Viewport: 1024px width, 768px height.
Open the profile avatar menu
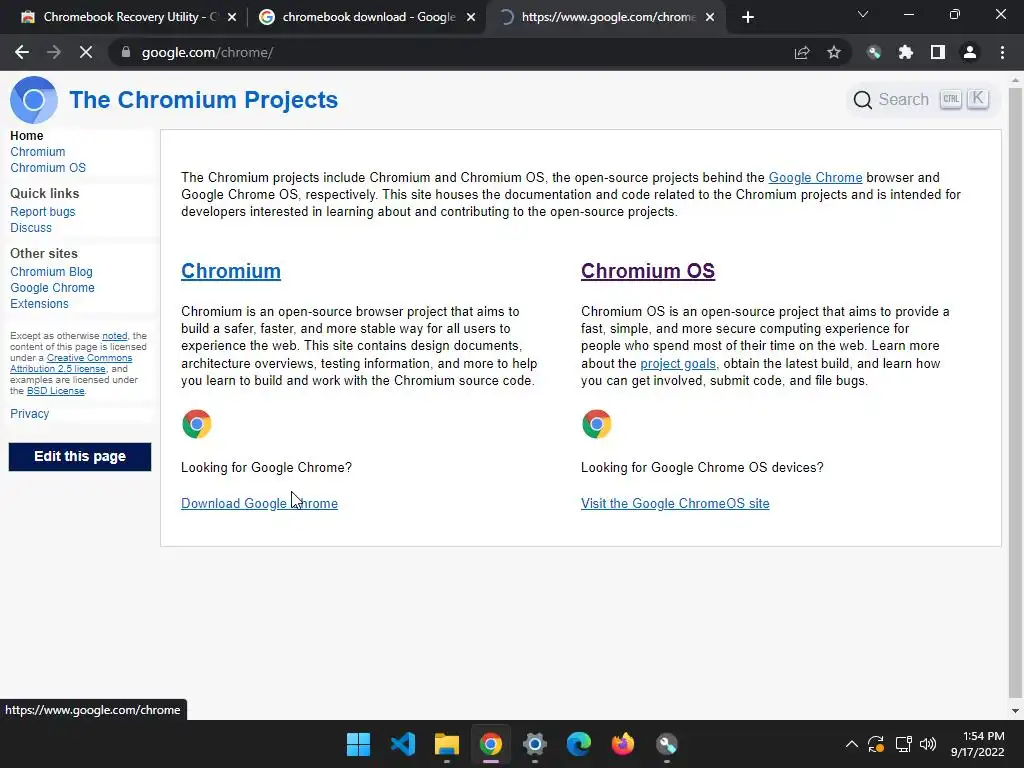(x=970, y=52)
